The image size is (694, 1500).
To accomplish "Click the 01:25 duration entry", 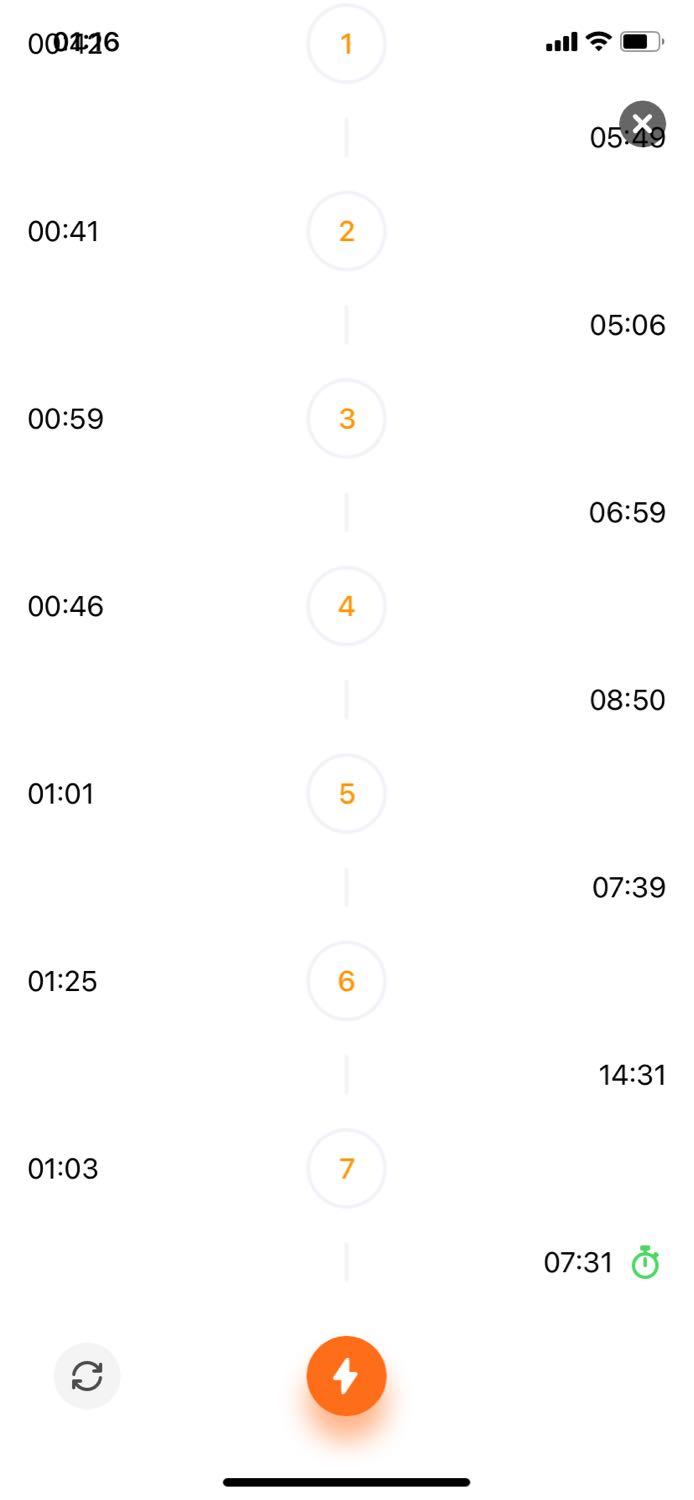I will [63, 981].
